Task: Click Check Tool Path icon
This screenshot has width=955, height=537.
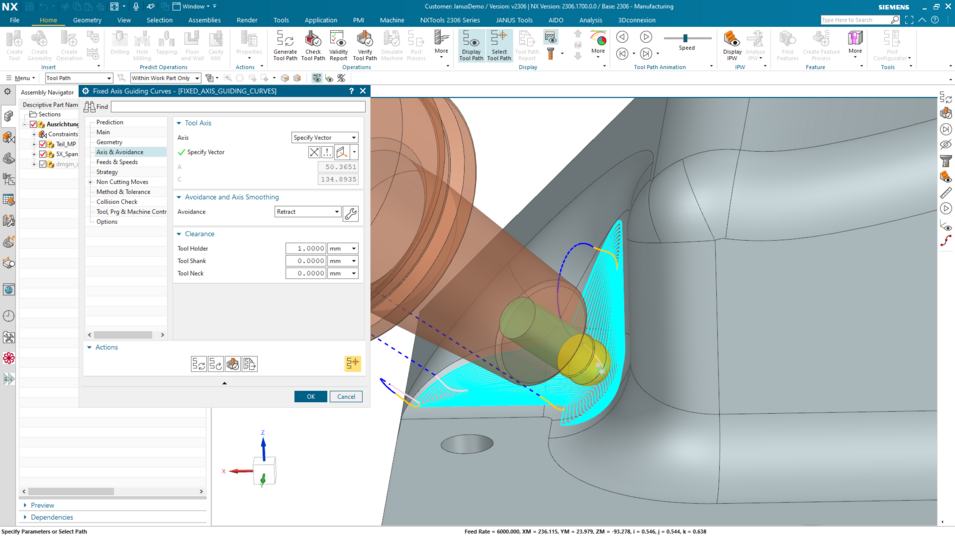Action: pyautogui.click(x=312, y=46)
